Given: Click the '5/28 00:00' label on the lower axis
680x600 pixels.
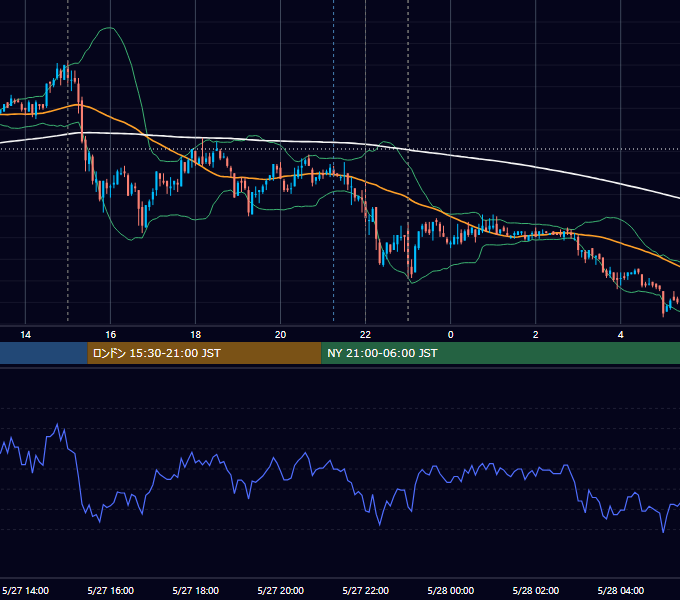Looking at the screenshot, I should tap(451, 590).
